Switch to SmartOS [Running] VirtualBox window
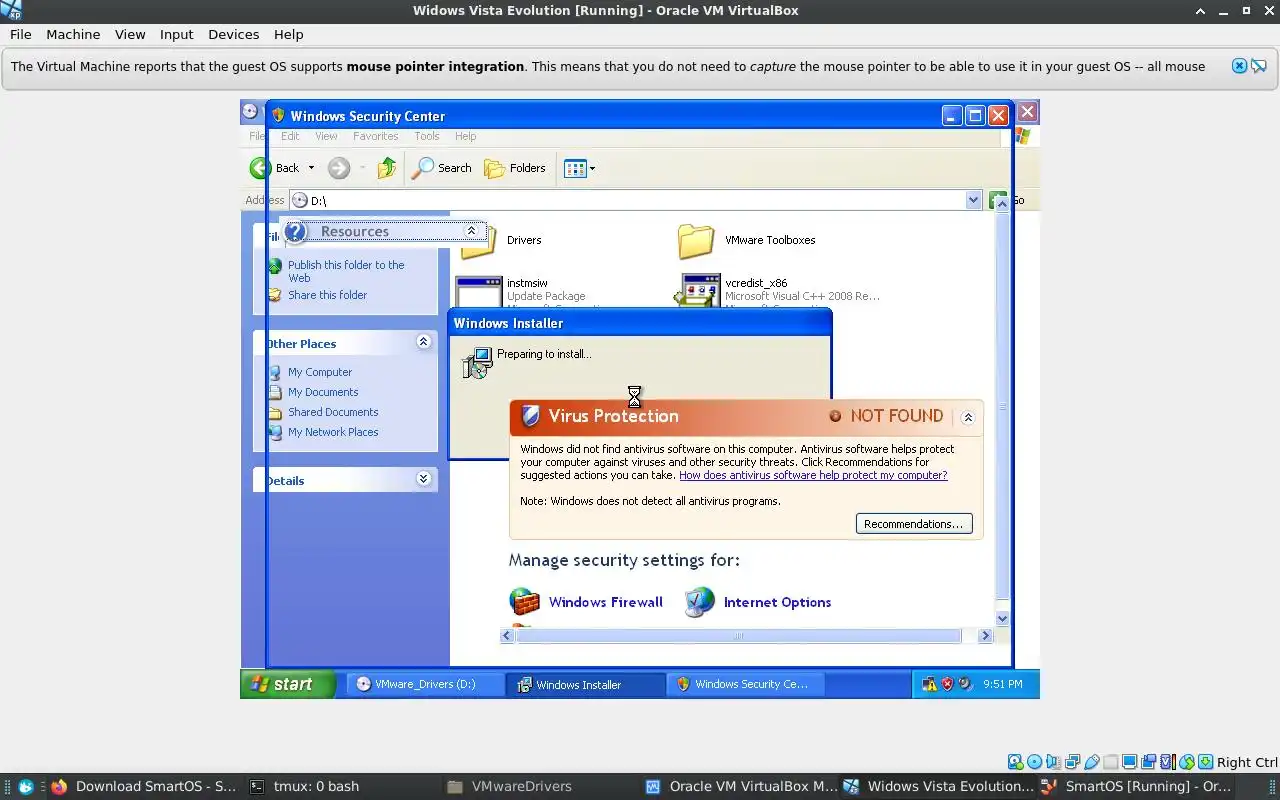Screen dimensions: 1280x800 (1136, 786)
